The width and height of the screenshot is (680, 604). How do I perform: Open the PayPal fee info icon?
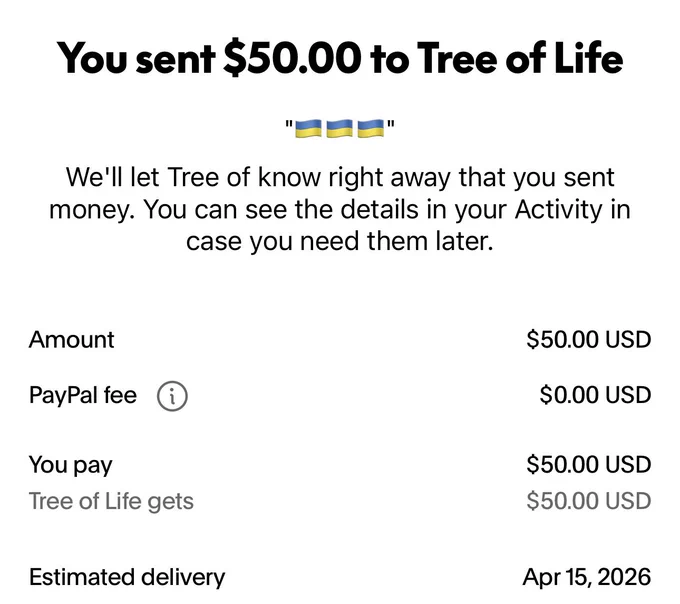172,396
